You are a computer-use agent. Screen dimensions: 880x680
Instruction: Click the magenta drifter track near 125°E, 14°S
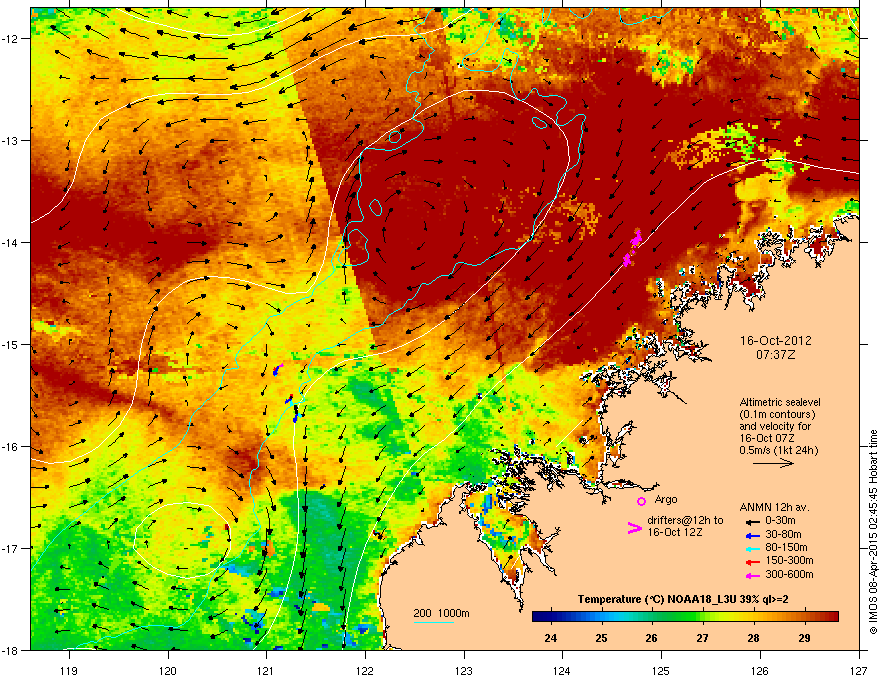point(632,247)
